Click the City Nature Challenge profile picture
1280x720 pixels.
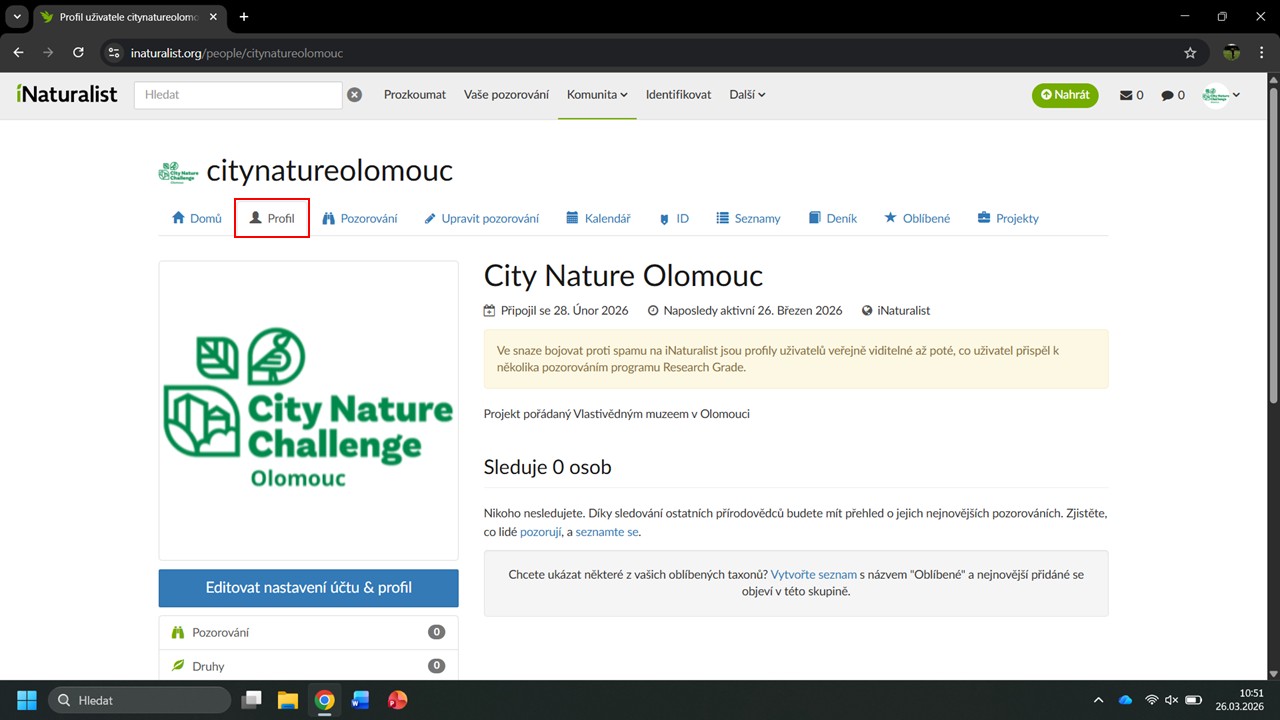(x=308, y=410)
